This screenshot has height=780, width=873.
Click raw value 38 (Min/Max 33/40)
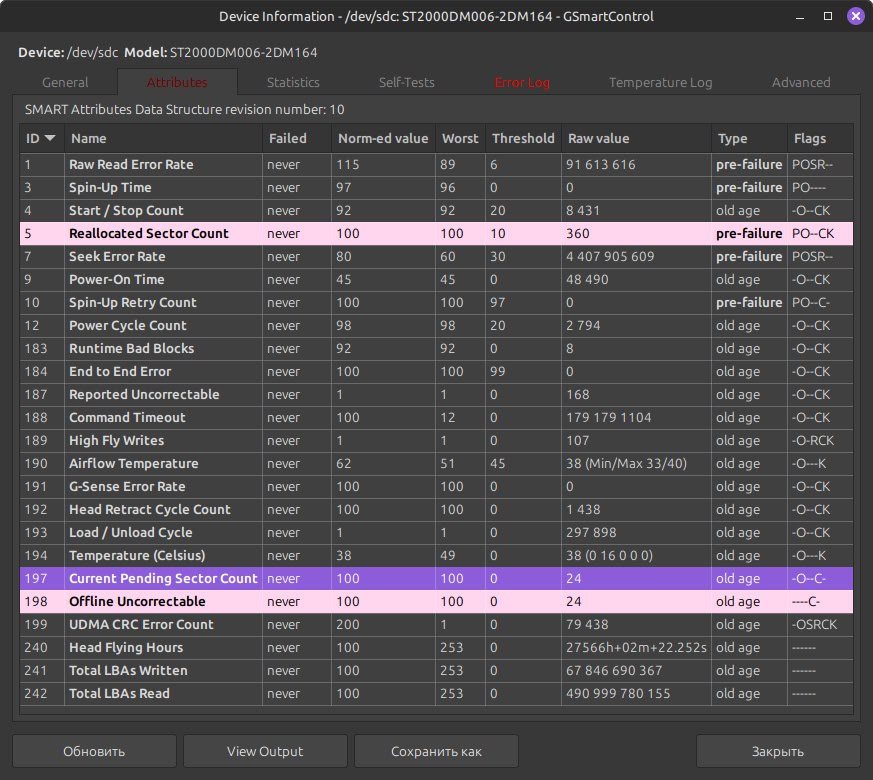click(626, 464)
